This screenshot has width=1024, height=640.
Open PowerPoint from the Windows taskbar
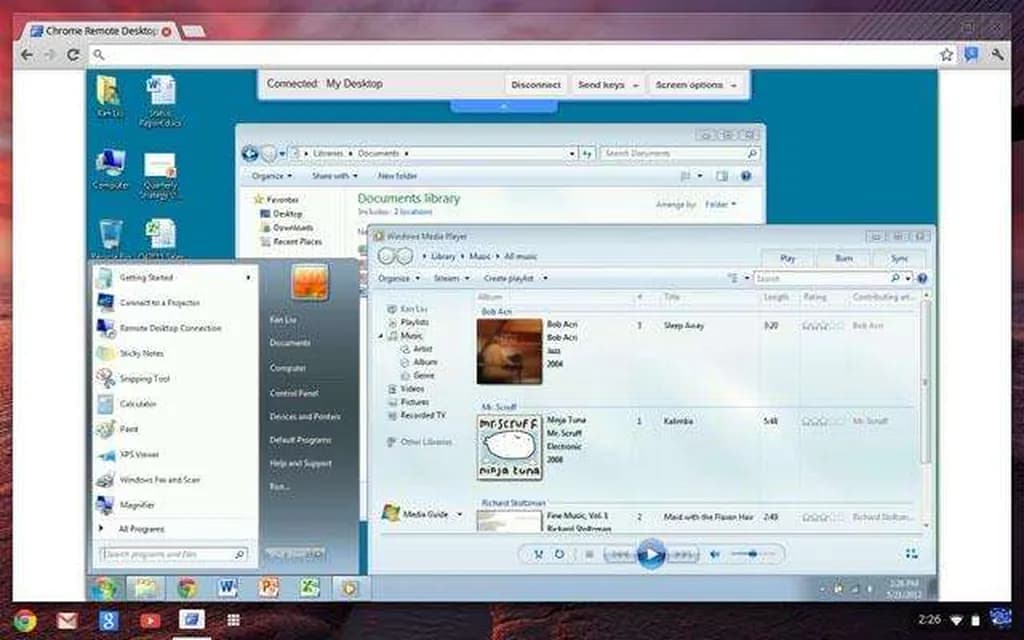coord(268,588)
